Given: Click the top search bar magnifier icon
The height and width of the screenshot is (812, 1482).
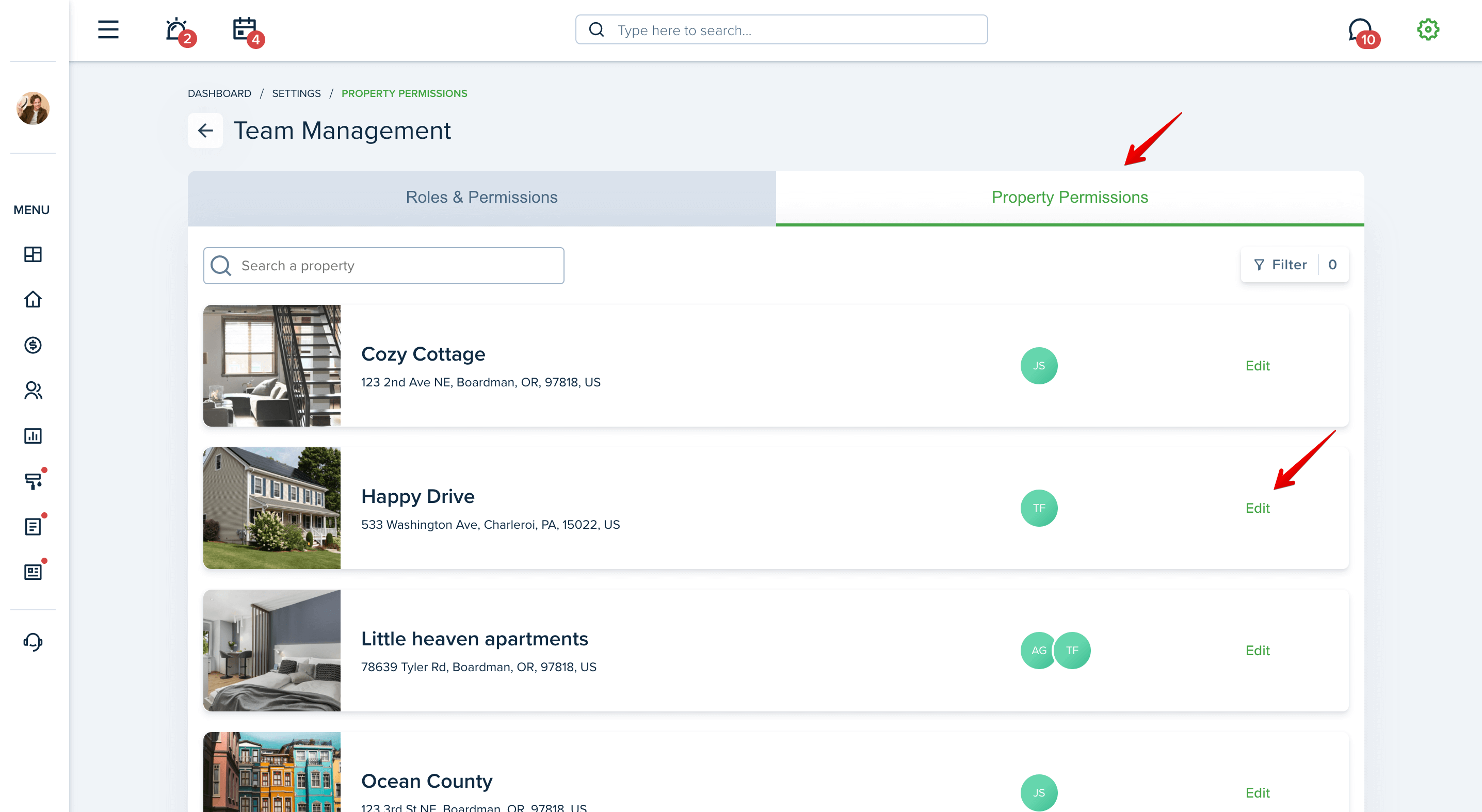Looking at the screenshot, I should click(597, 29).
